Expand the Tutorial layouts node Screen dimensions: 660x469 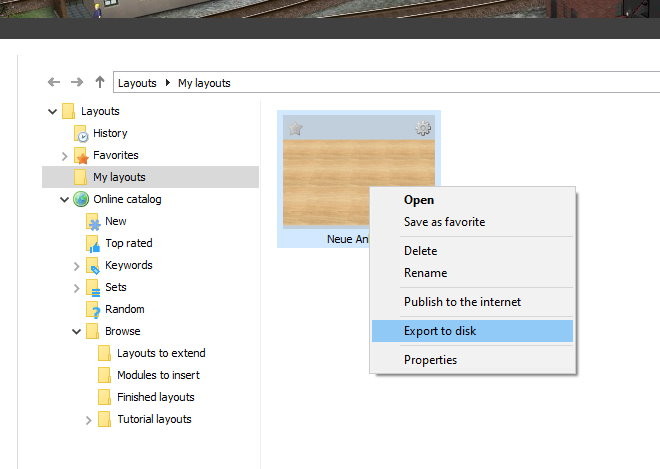[88, 420]
